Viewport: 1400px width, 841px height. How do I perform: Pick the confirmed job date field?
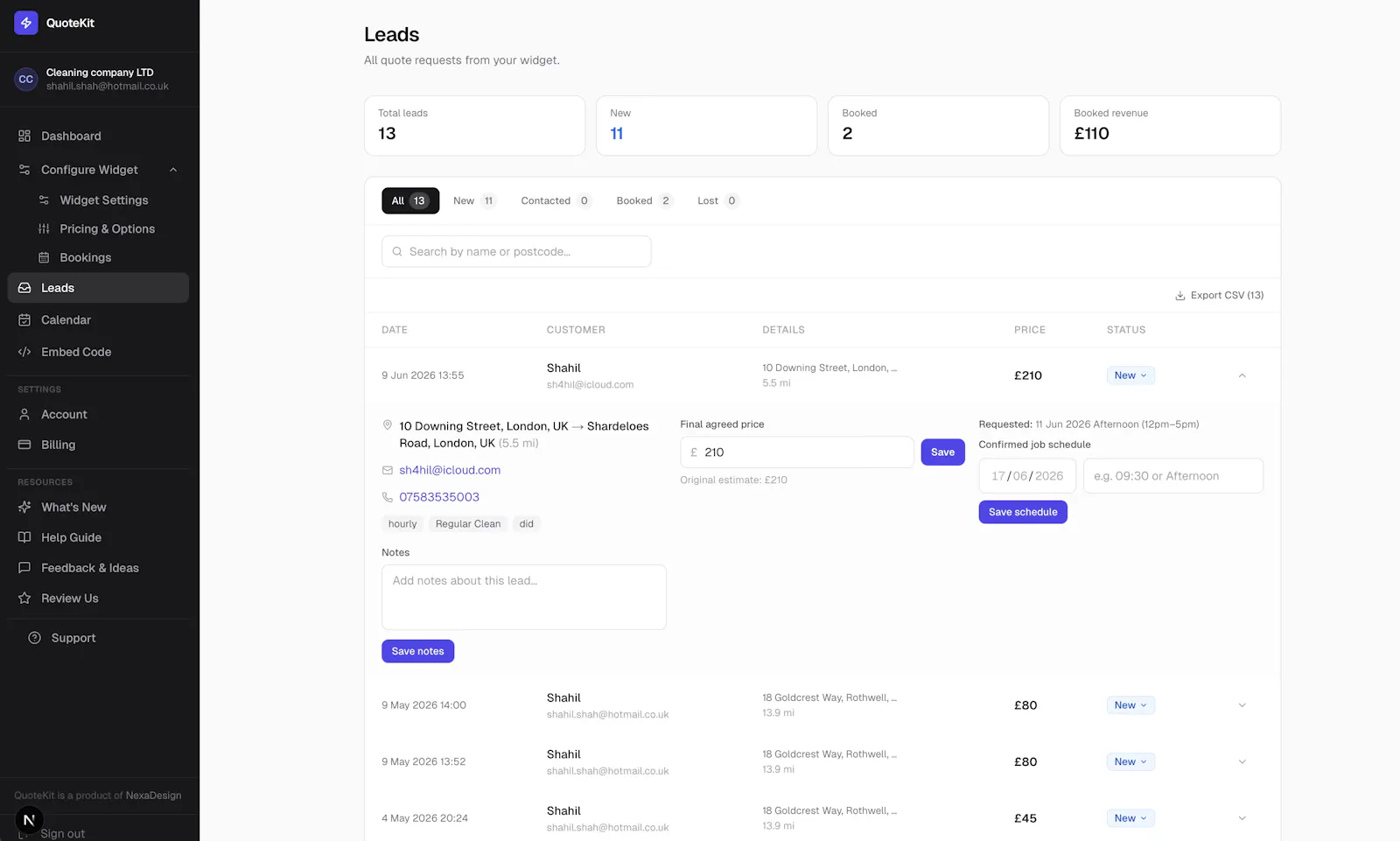(1027, 476)
